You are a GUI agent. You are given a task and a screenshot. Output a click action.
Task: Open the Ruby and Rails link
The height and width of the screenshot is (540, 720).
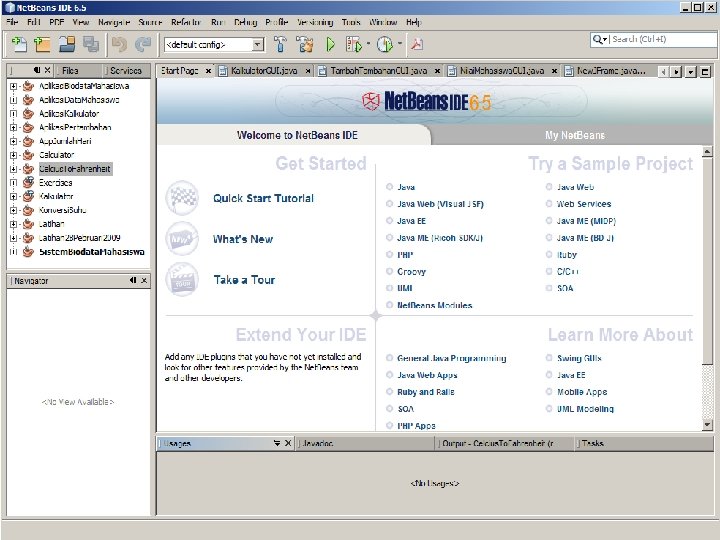(x=426, y=392)
